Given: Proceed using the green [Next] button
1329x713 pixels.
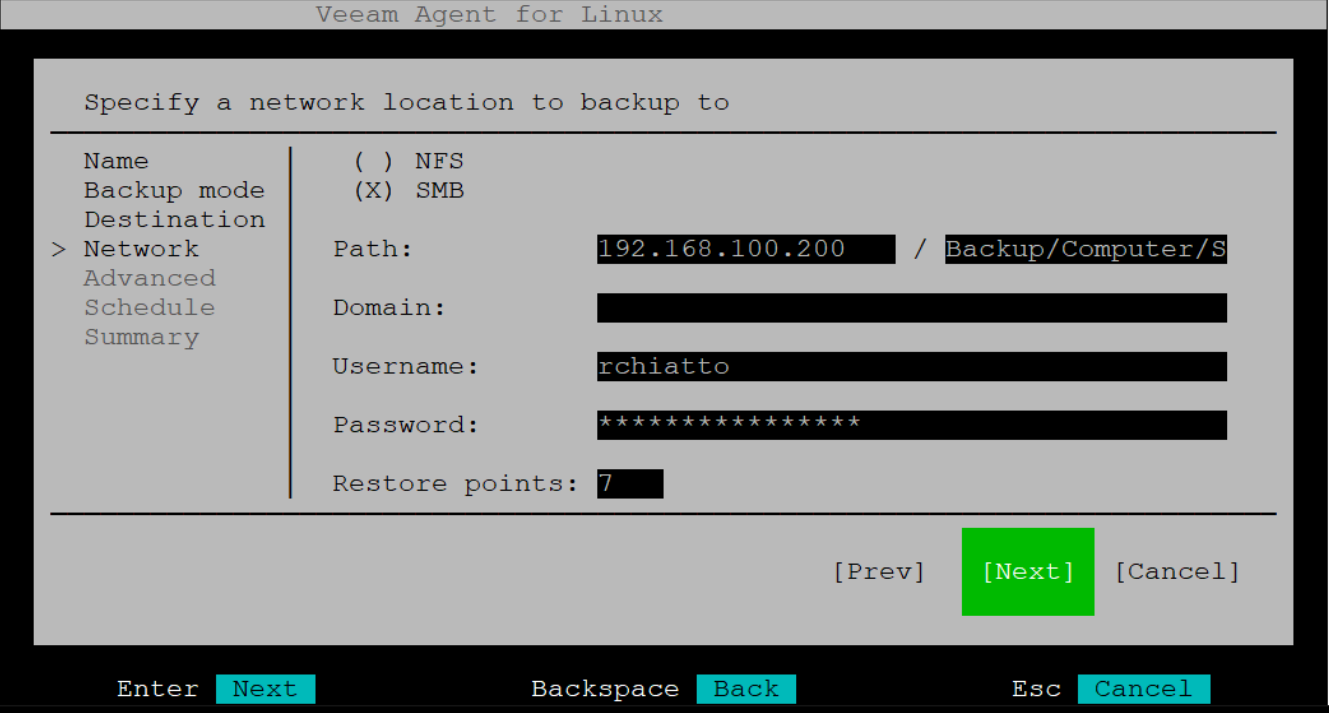Looking at the screenshot, I should coord(1028,572).
